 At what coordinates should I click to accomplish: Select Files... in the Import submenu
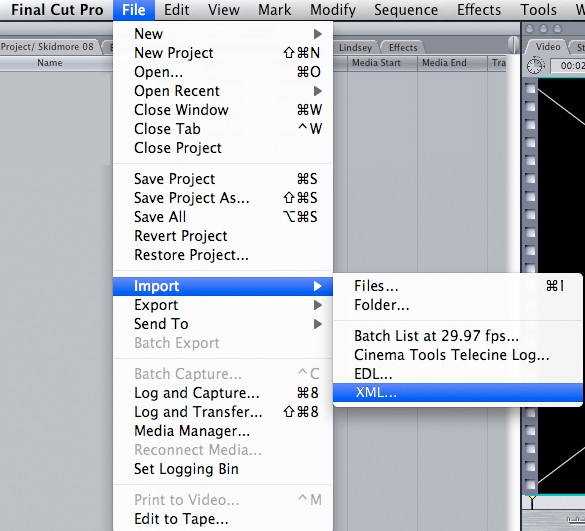pyautogui.click(x=458, y=286)
